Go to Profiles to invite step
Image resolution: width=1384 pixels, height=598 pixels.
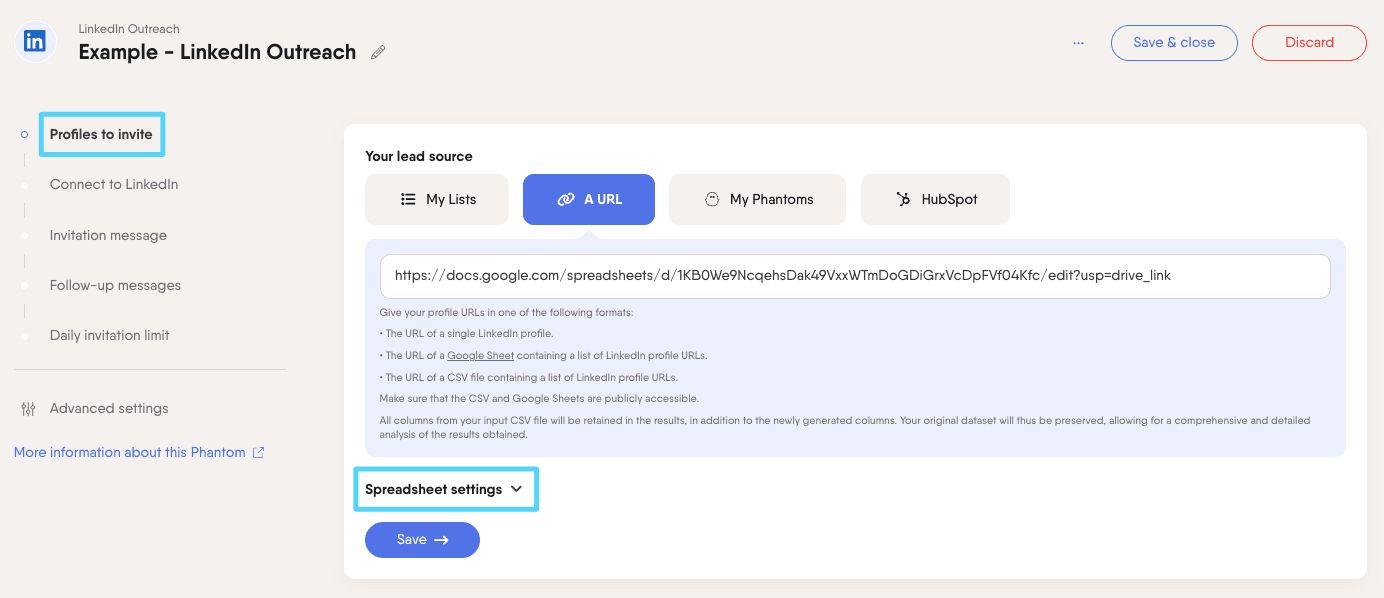click(x=101, y=134)
